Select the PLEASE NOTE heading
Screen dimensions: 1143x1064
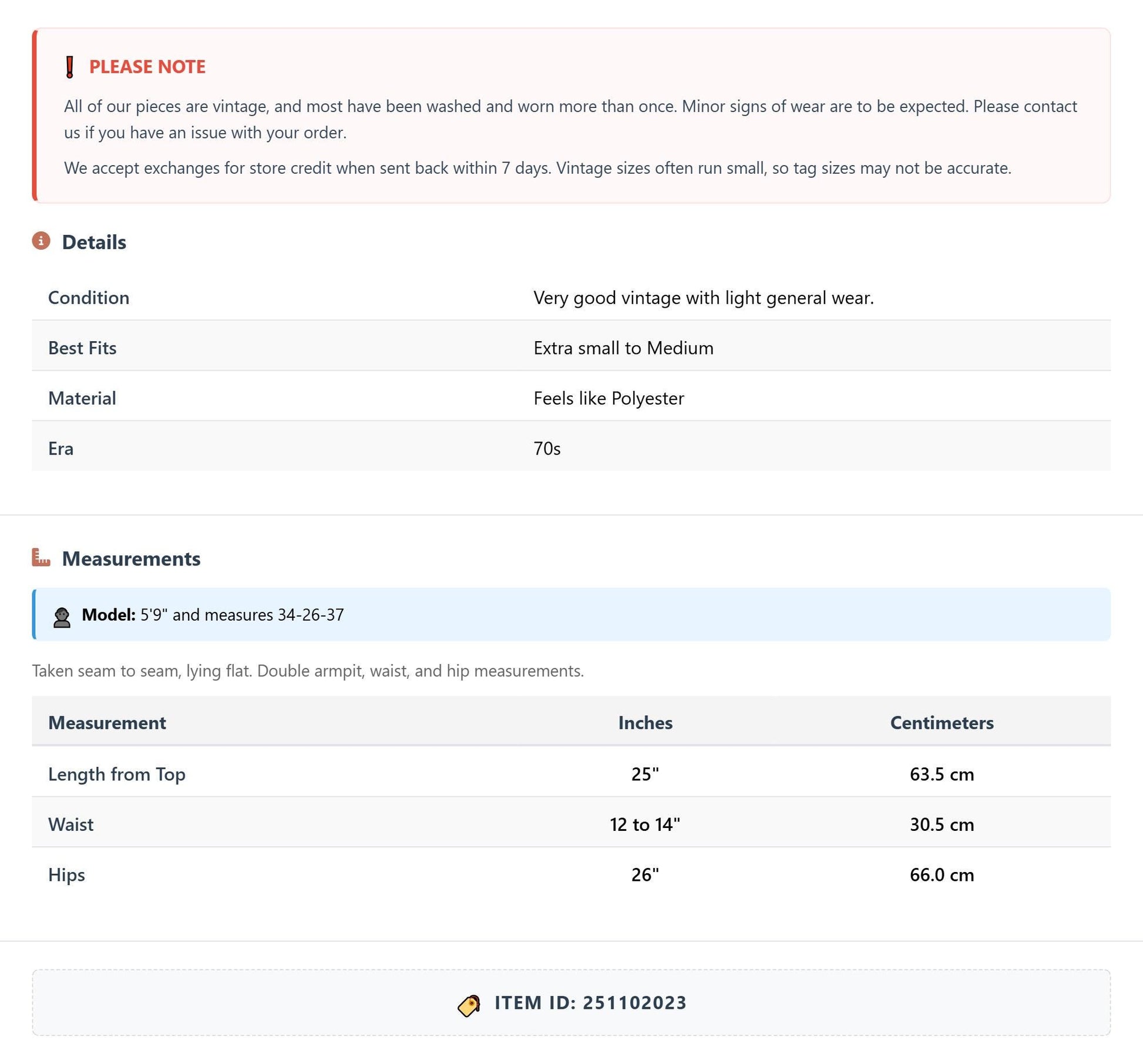click(x=147, y=67)
